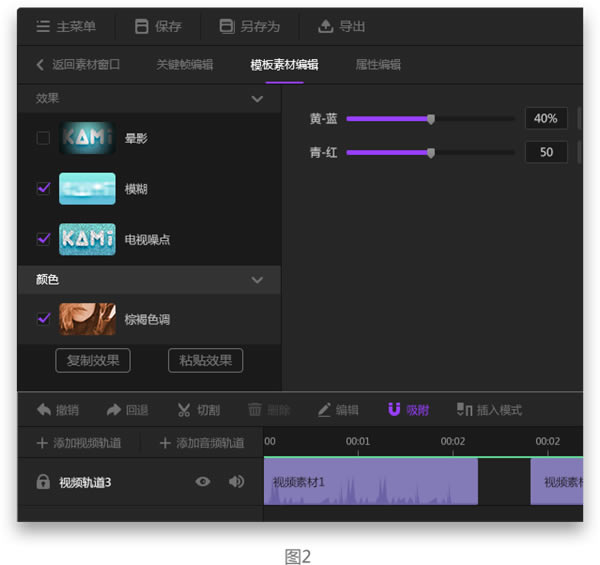Click the lock icon on 视频轨道3
This screenshot has width=600, height=565.
[43, 482]
